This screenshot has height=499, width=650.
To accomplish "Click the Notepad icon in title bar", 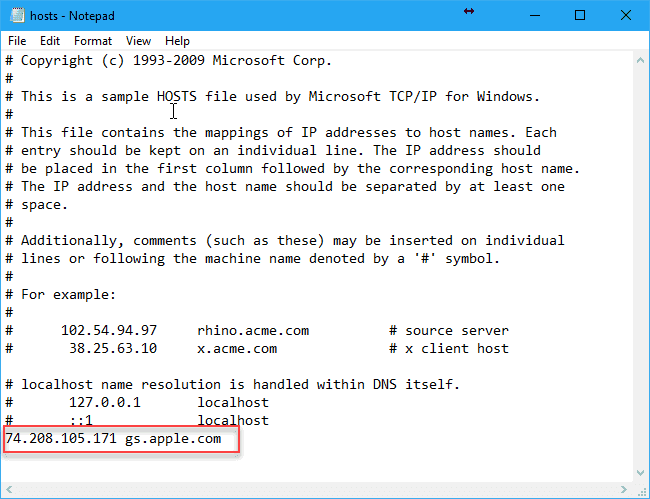I will tap(14, 15).
